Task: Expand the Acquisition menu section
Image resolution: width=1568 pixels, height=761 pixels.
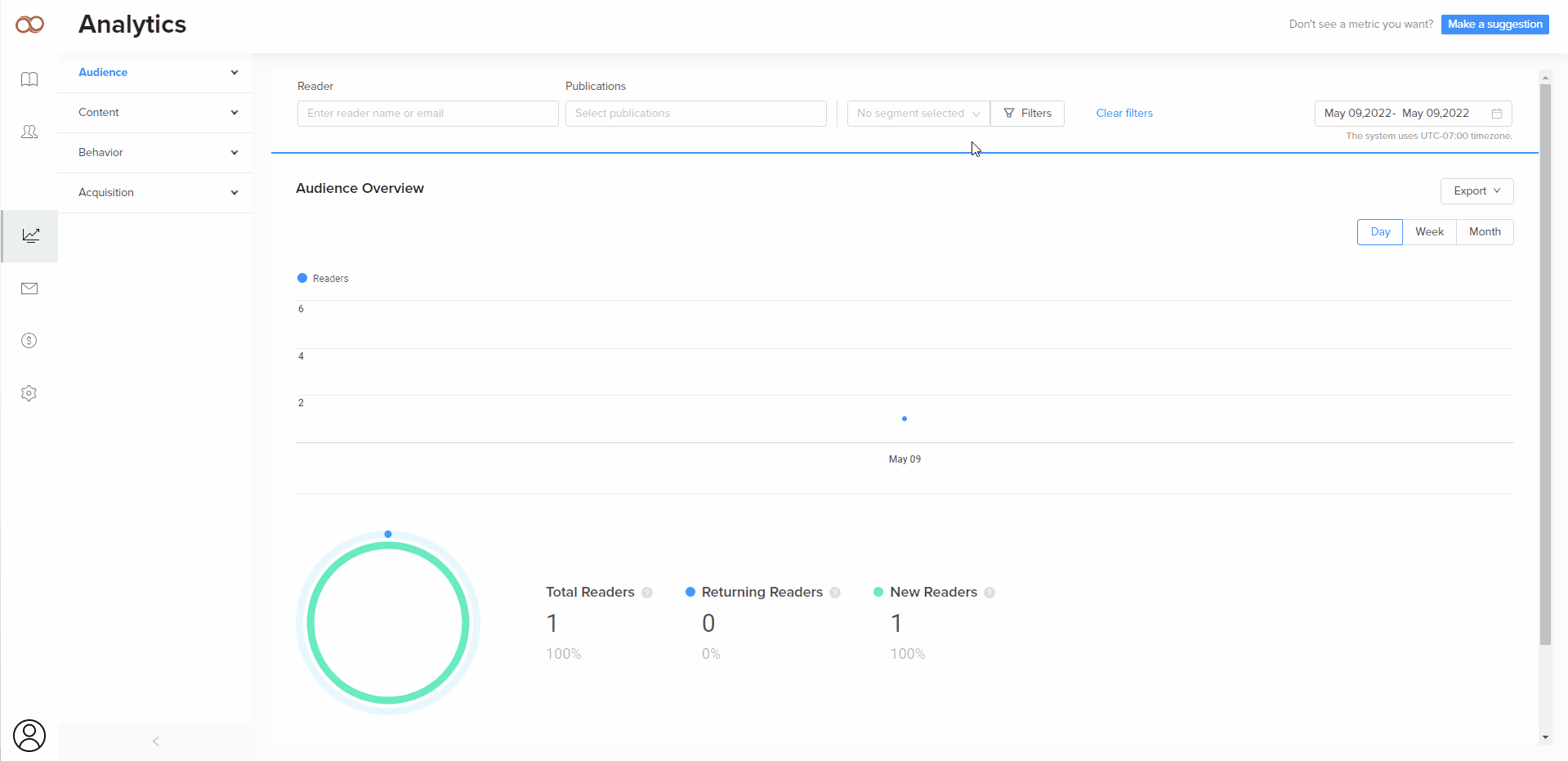Action: click(155, 193)
